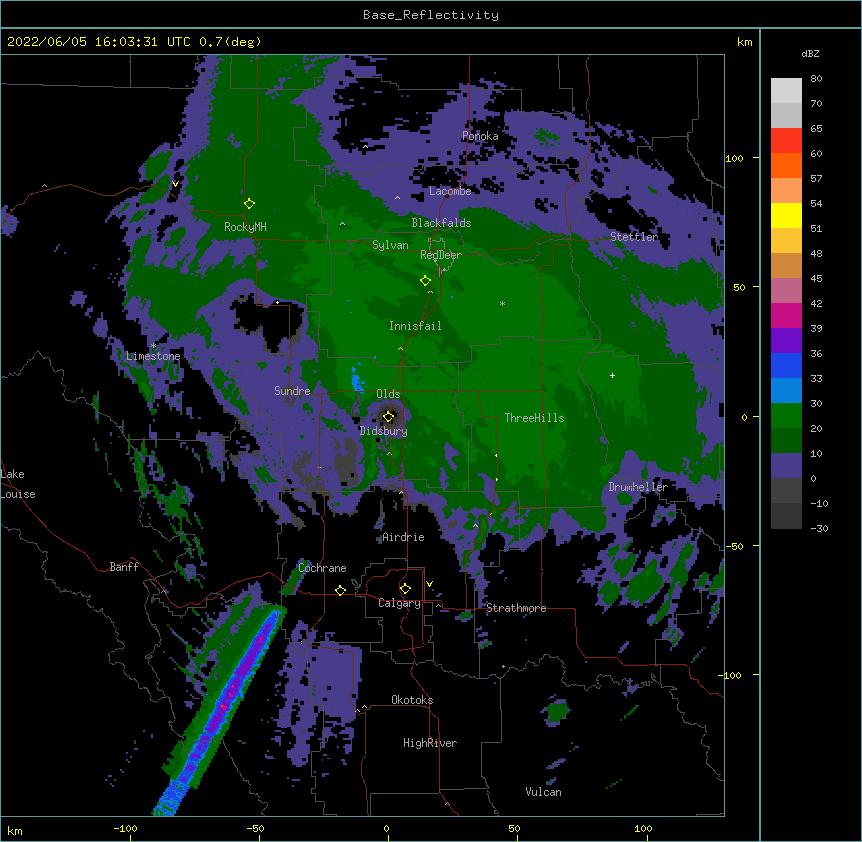The image size is (862, 842).
Task: Click the yellow diamond marker above Calgary label
Action: tap(405, 589)
